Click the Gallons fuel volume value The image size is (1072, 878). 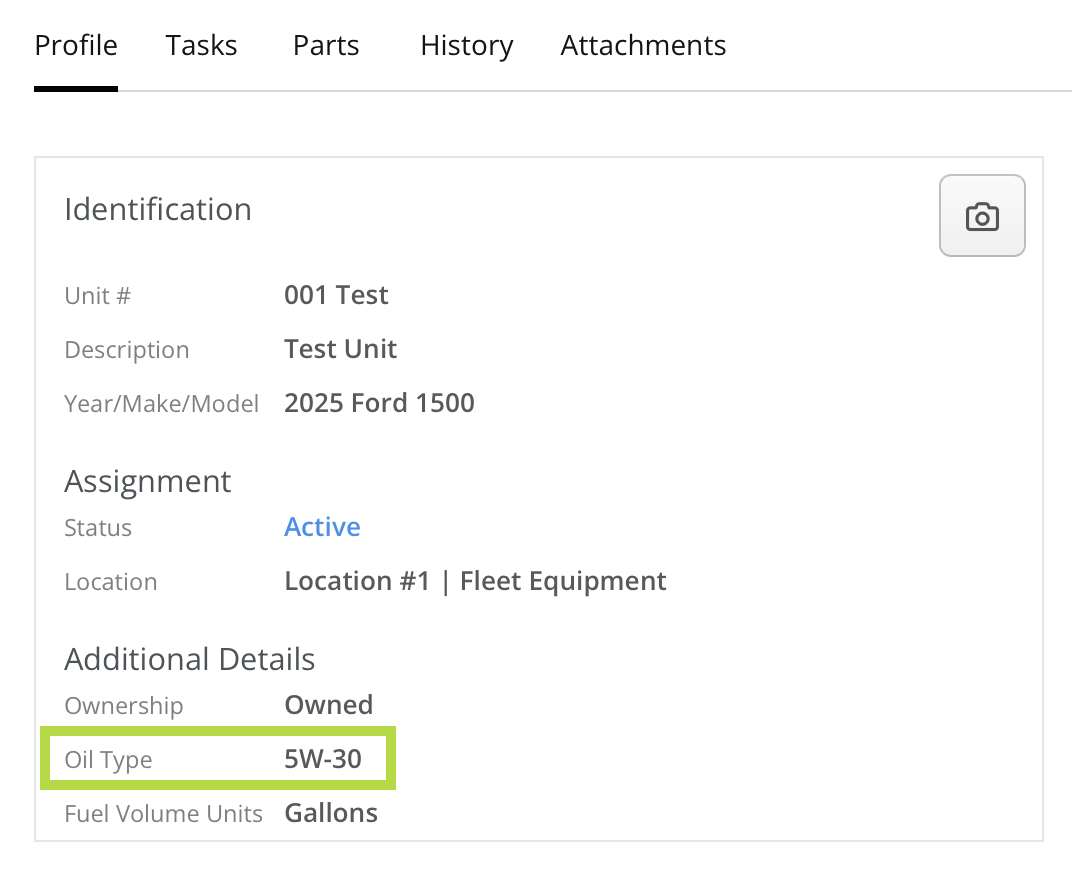tap(331, 813)
